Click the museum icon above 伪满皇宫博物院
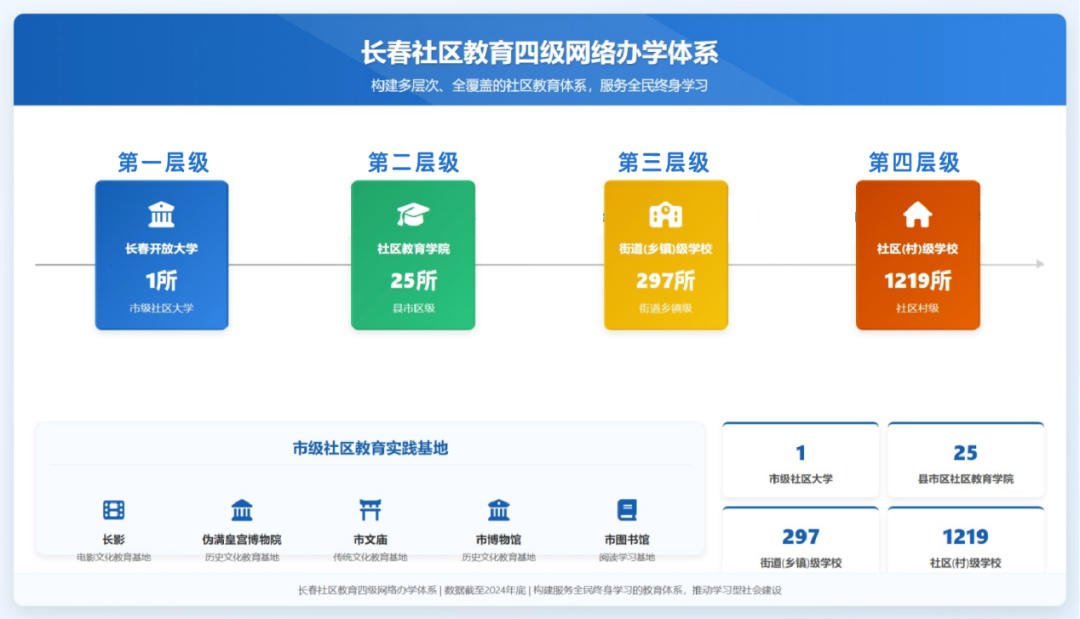Screen dimensions: 1080x619 [242, 510]
